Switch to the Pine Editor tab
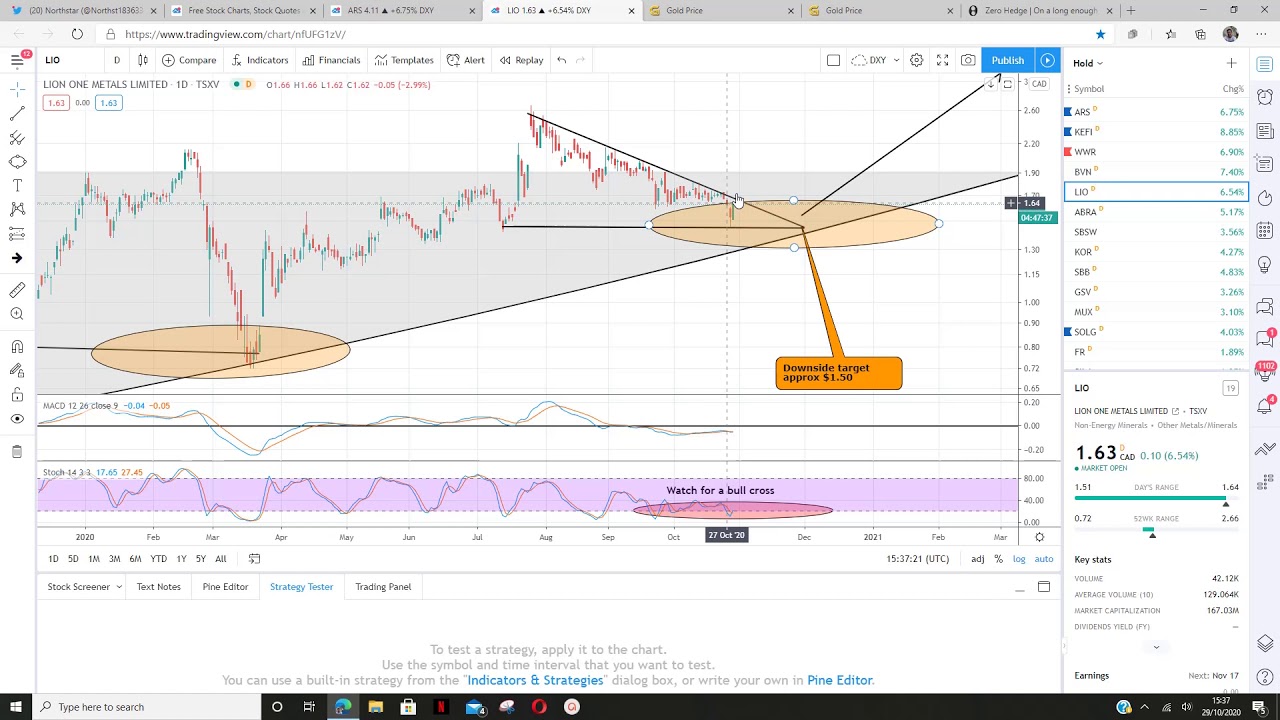 tap(225, 587)
